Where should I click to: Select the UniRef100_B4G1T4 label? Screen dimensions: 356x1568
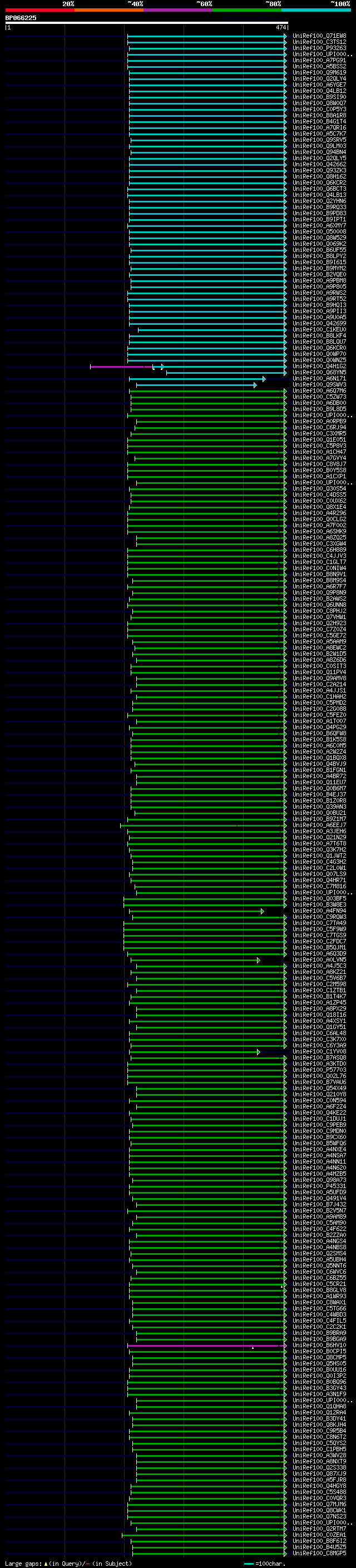pos(319,121)
